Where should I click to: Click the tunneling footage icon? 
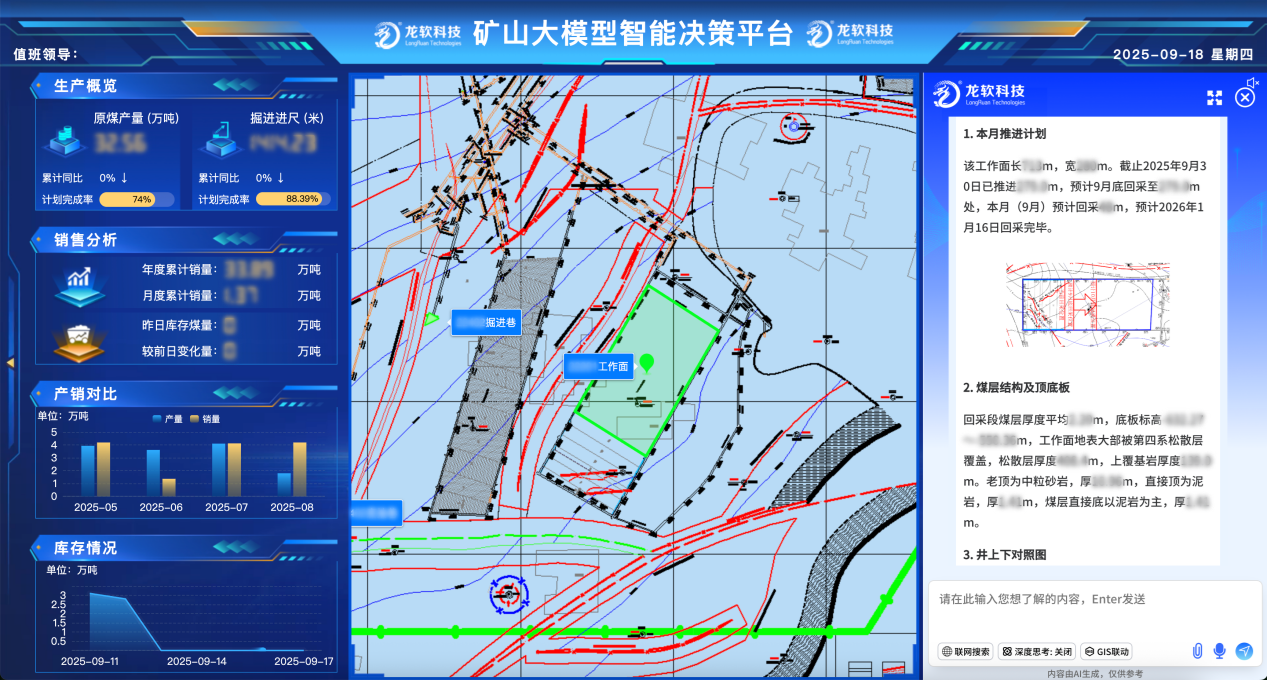click(x=218, y=142)
